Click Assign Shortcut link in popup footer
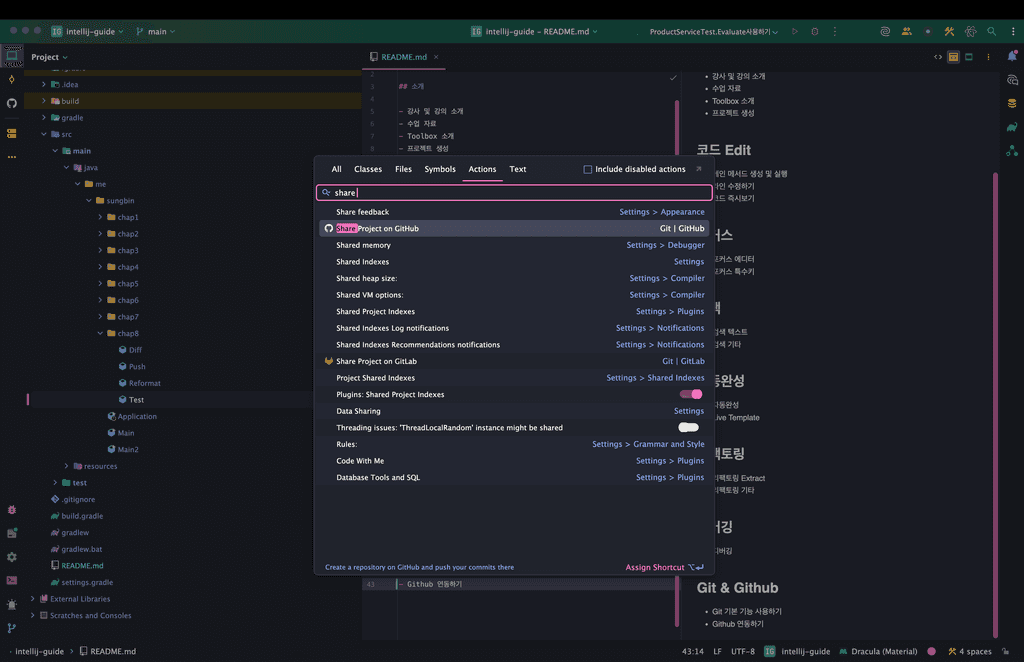The height and width of the screenshot is (662, 1024). tap(655, 567)
